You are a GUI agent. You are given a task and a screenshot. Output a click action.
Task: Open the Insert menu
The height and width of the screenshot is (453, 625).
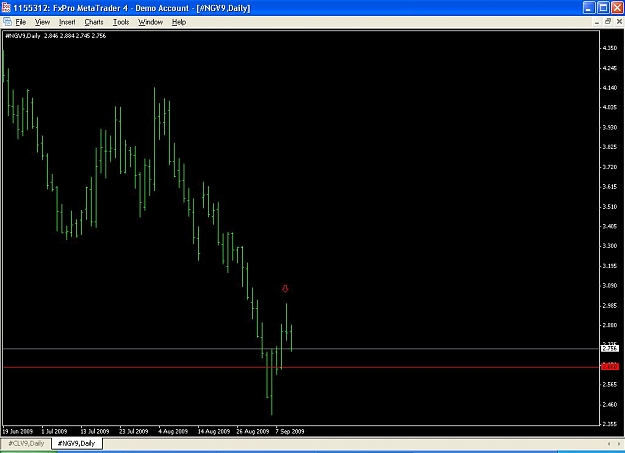point(67,22)
